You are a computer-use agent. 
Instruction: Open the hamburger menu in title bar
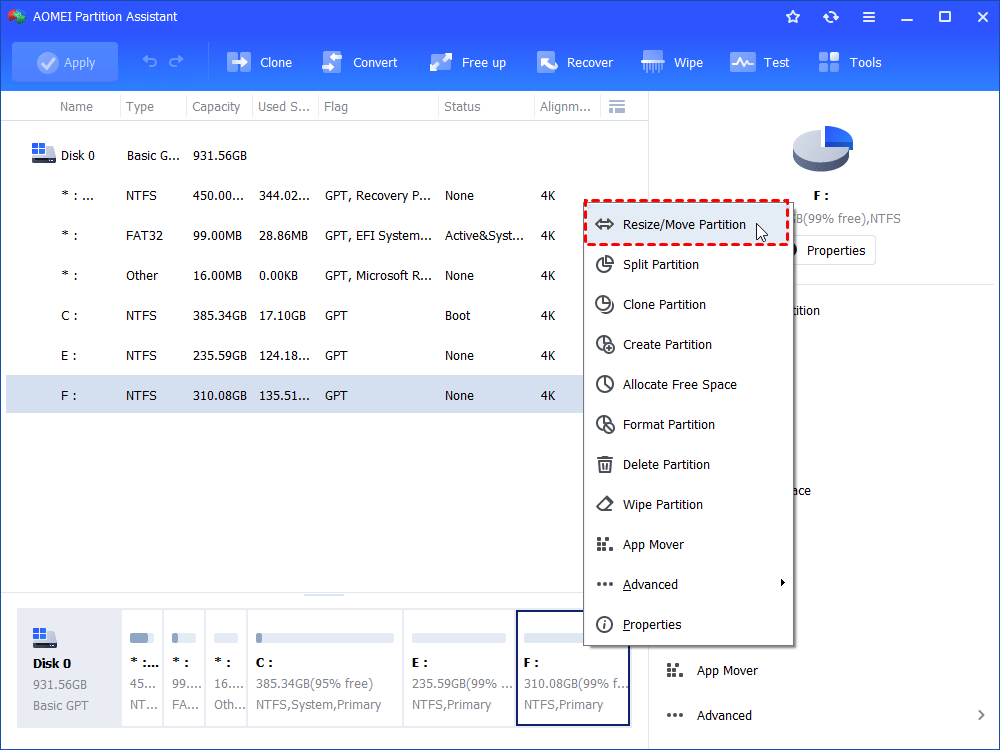(x=868, y=16)
